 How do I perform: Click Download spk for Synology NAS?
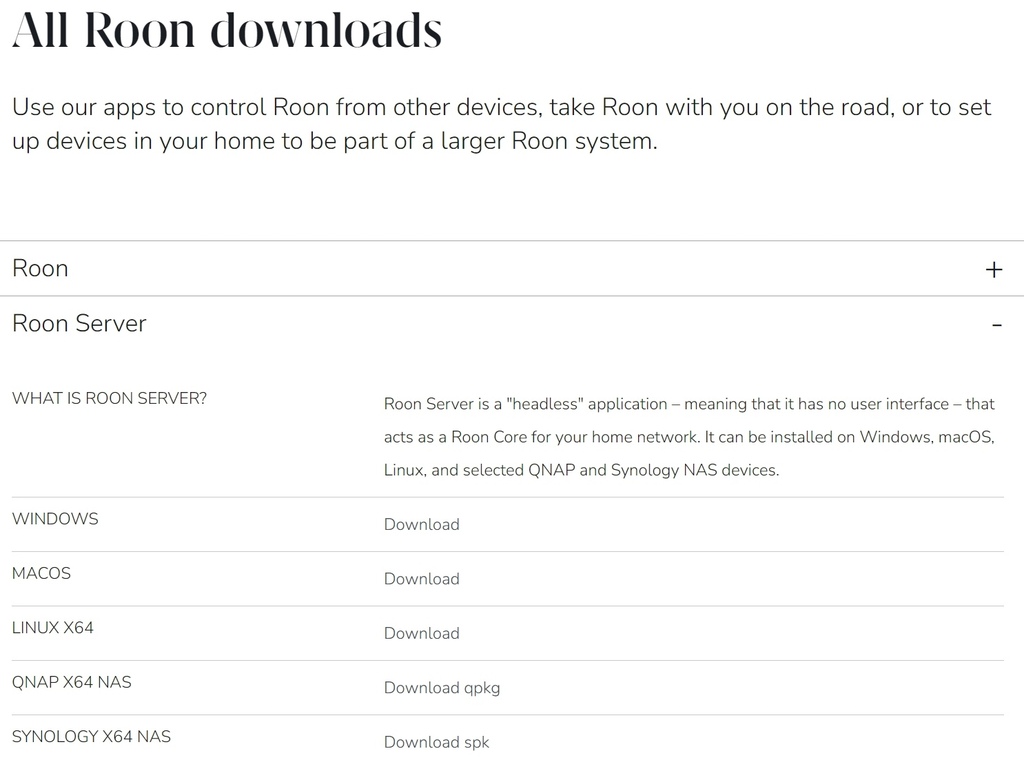click(436, 742)
